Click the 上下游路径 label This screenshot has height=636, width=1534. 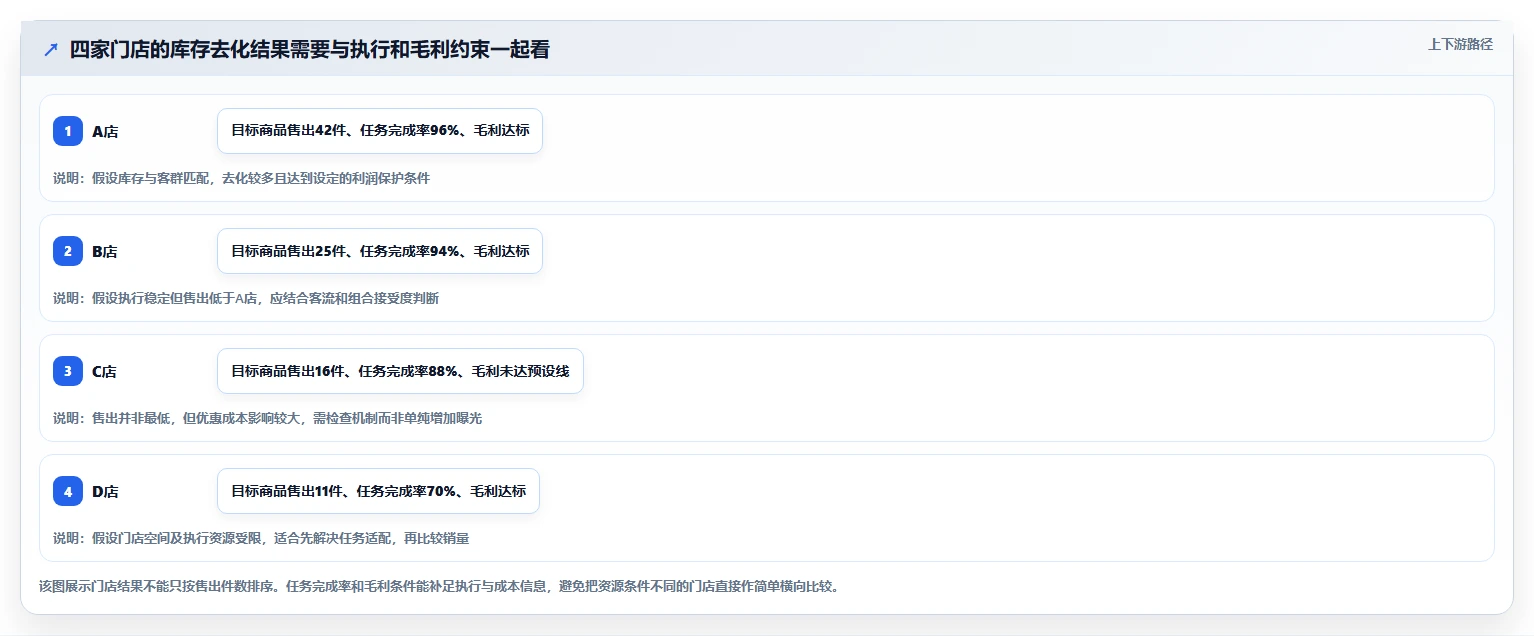[1460, 44]
